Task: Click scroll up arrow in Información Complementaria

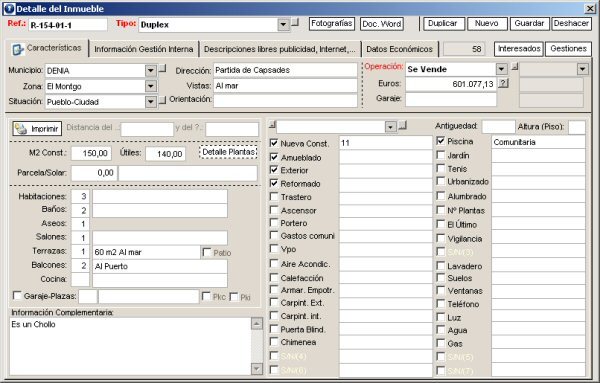Action: tap(257, 324)
